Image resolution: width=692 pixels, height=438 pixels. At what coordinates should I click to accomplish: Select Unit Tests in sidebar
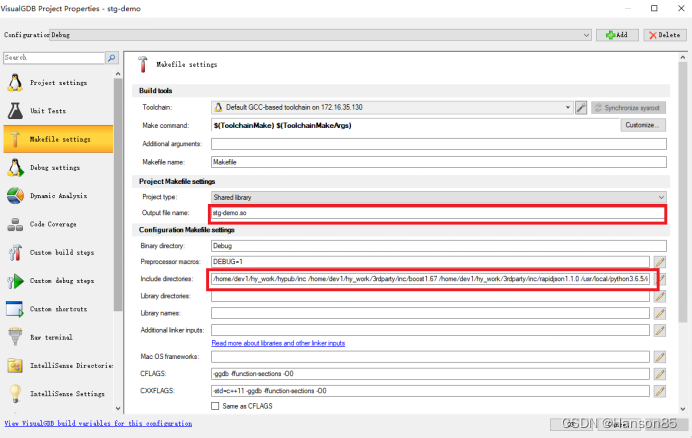click(x=58, y=111)
